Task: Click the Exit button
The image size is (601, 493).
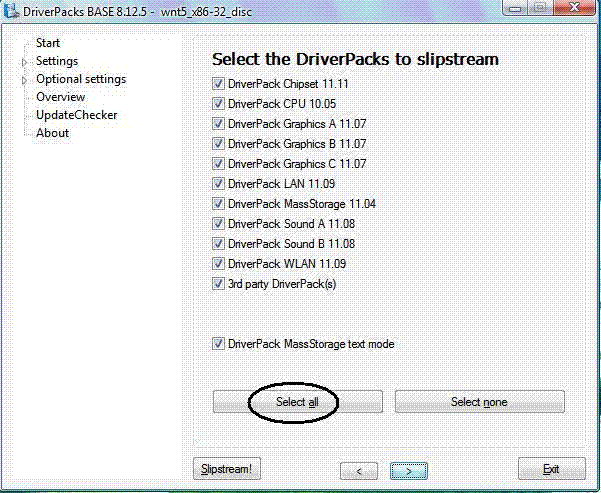Action: (x=552, y=469)
